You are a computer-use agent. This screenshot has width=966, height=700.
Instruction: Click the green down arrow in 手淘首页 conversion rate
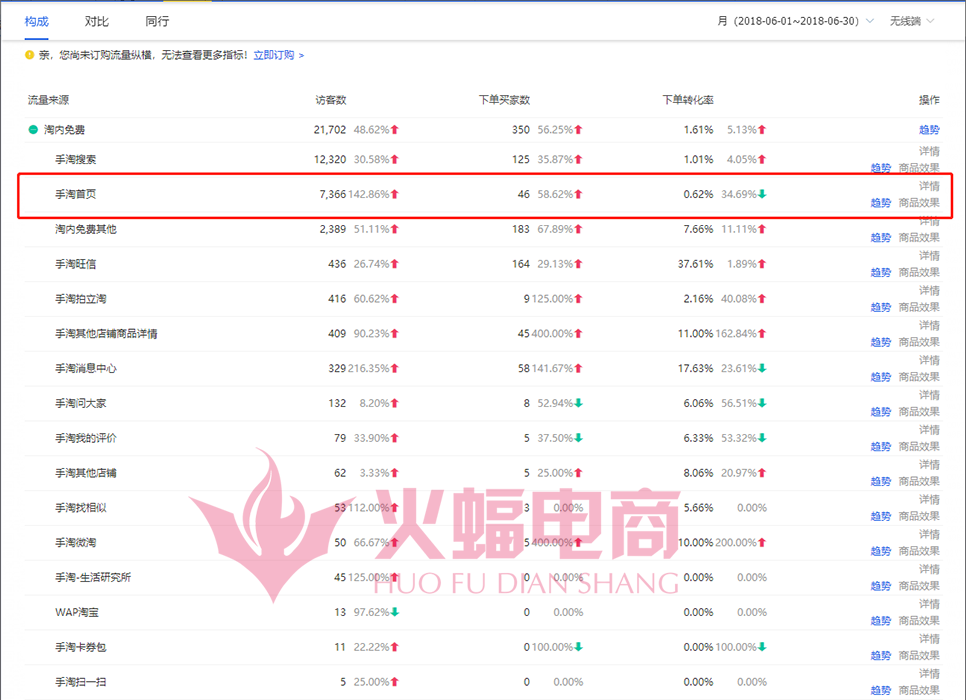point(762,194)
